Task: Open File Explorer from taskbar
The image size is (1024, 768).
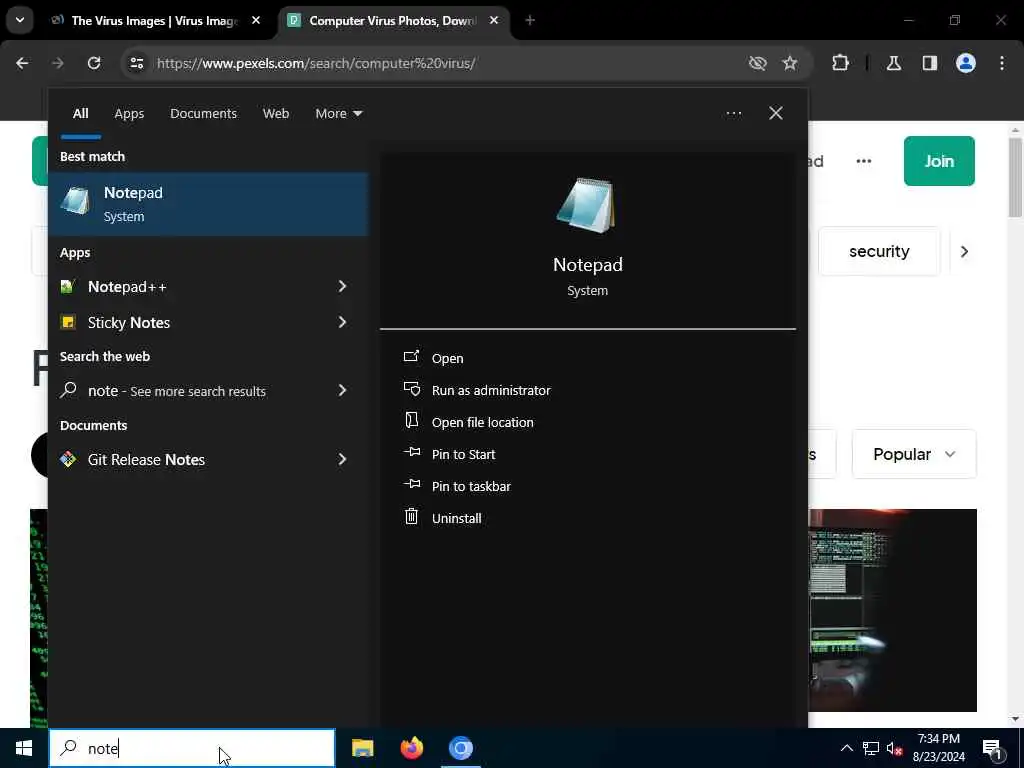Action: coord(362,748)
